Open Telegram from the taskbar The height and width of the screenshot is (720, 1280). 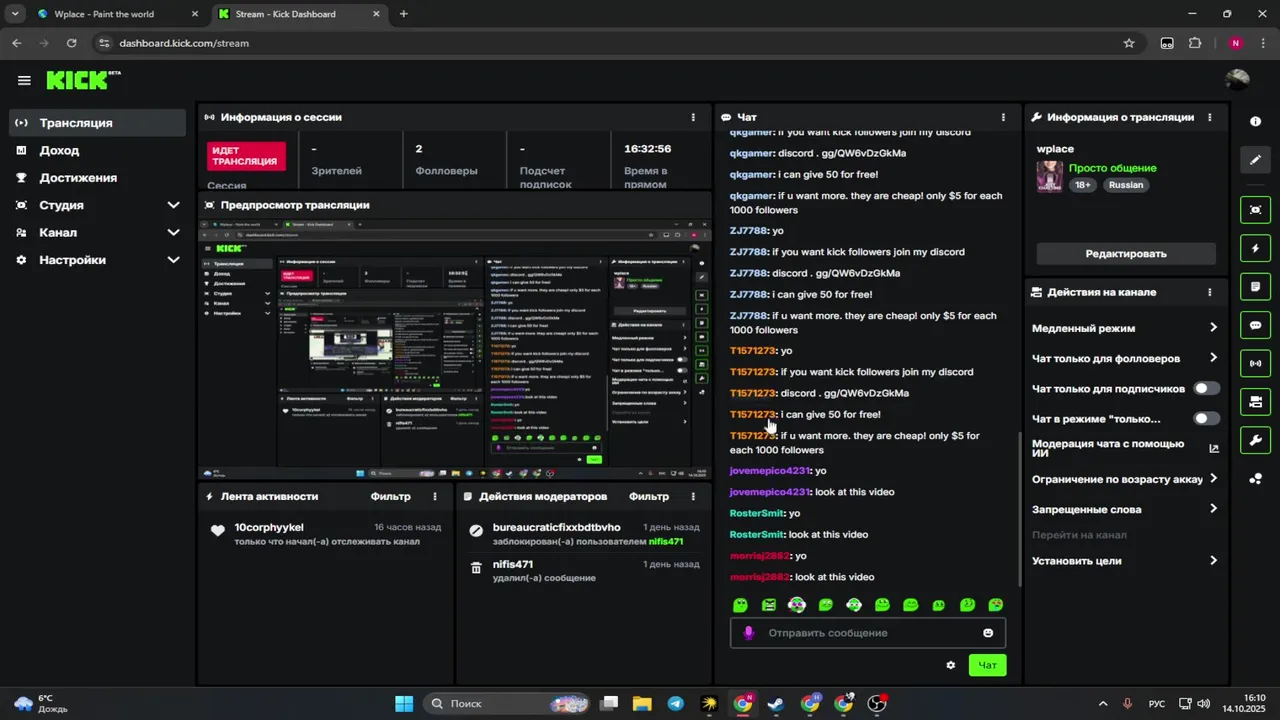(675, 704)
